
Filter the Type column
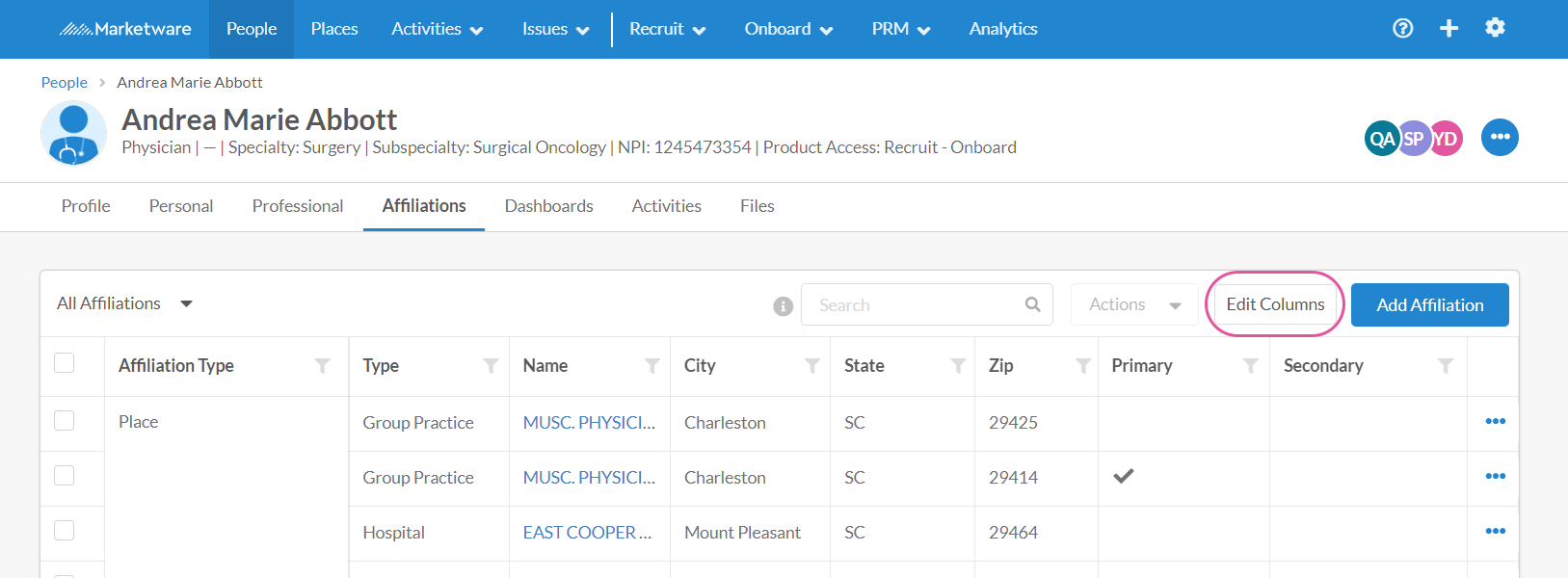tap(492, 366)
